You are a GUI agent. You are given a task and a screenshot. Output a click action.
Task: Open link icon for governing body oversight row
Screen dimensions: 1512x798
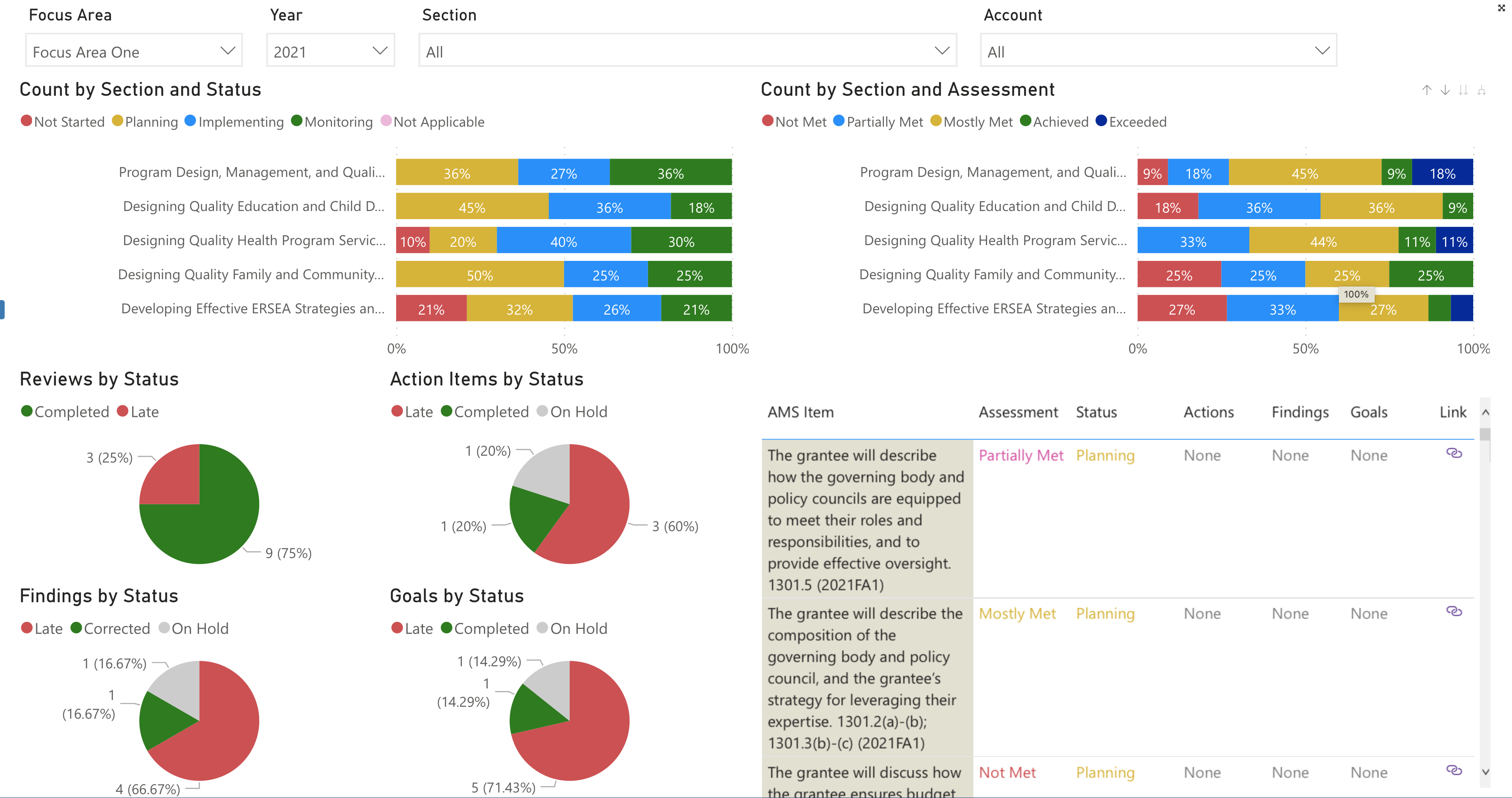coord(1454,453)
